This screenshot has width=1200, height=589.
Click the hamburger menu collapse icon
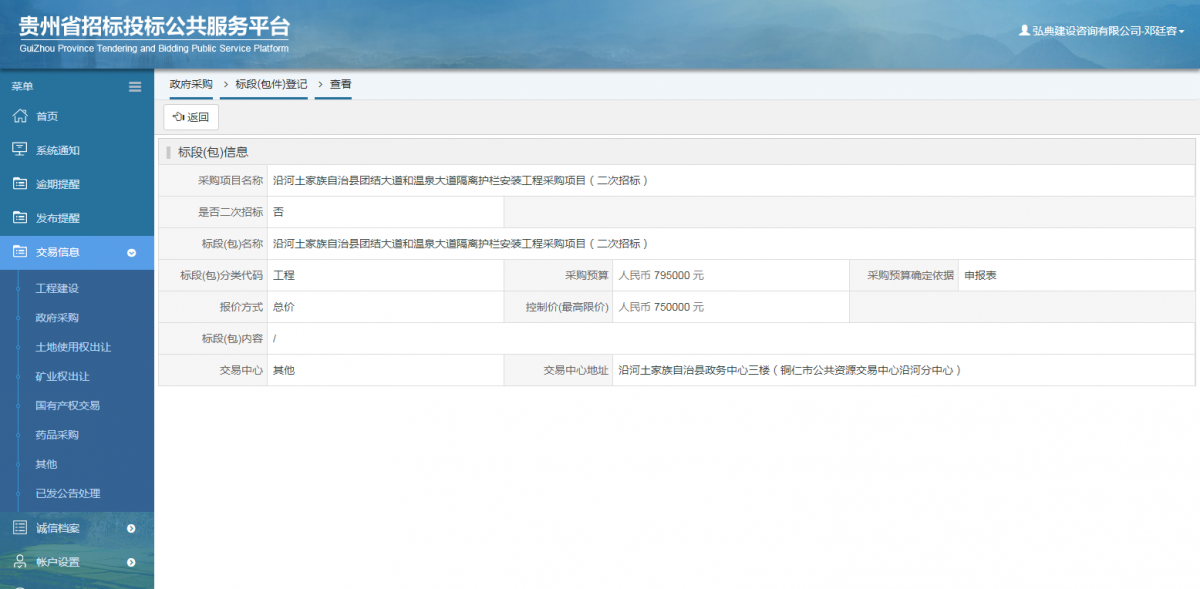(x=135, y=87)
